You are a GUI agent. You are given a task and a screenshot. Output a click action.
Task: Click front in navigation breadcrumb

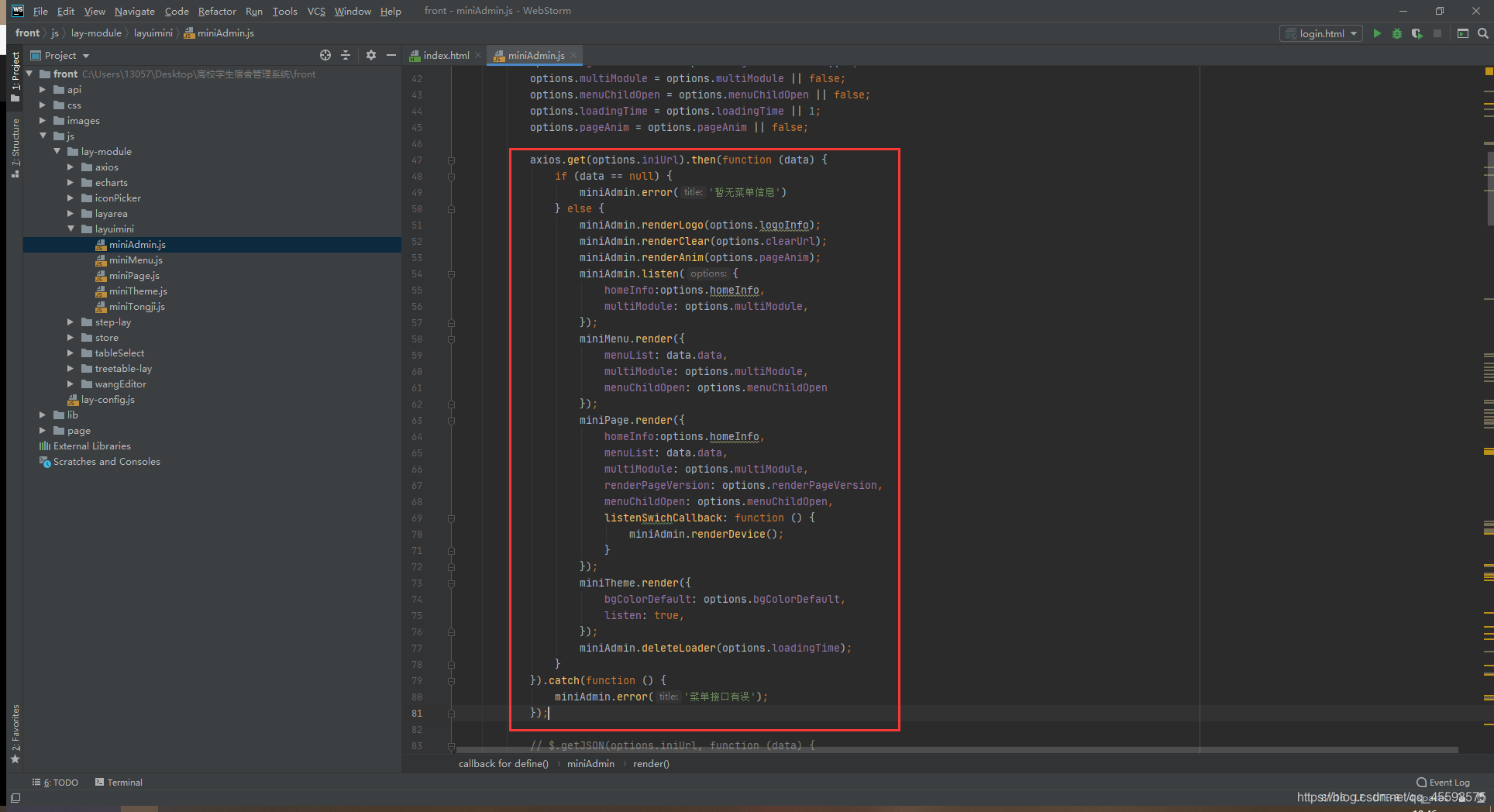tap(27, 33)
